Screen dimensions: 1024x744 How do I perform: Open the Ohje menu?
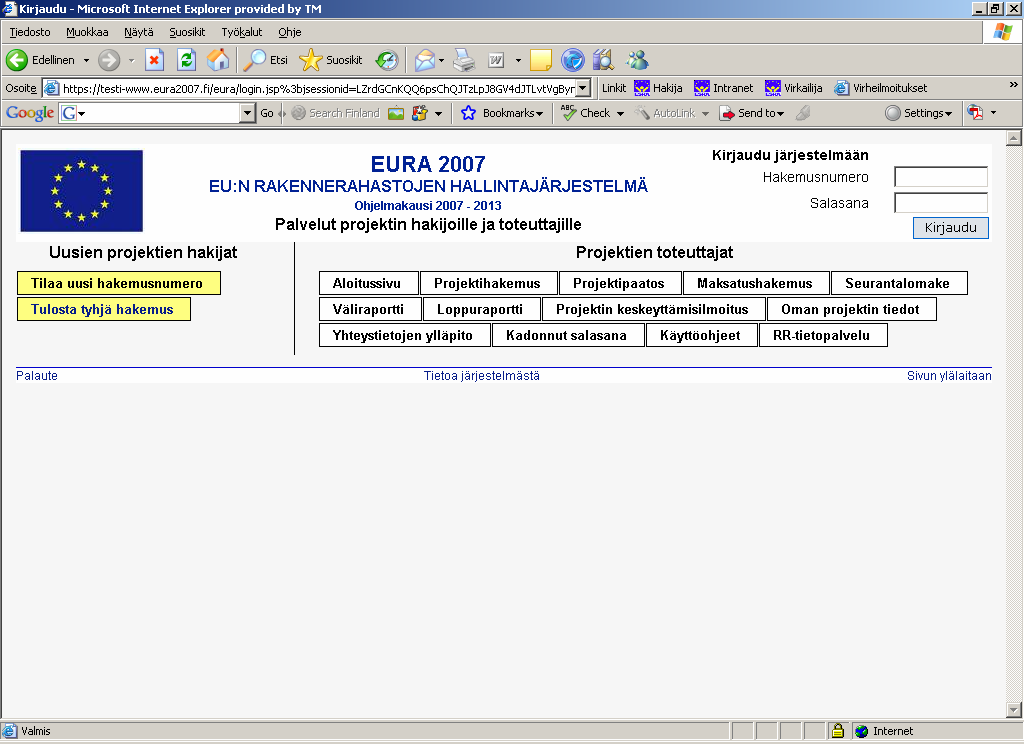(x=289, y=32)
